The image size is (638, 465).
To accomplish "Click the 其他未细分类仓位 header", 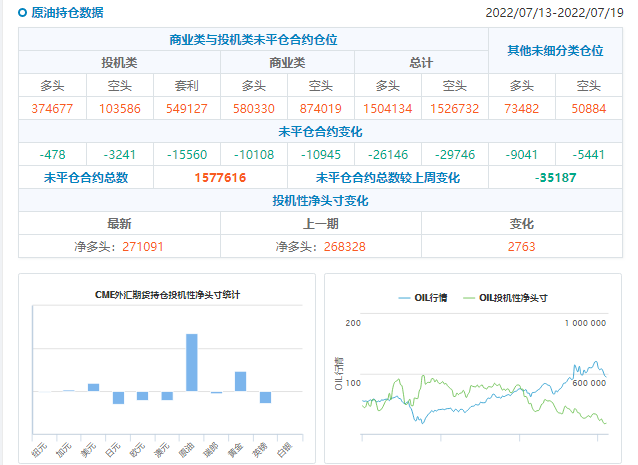I will click(555, 51).
